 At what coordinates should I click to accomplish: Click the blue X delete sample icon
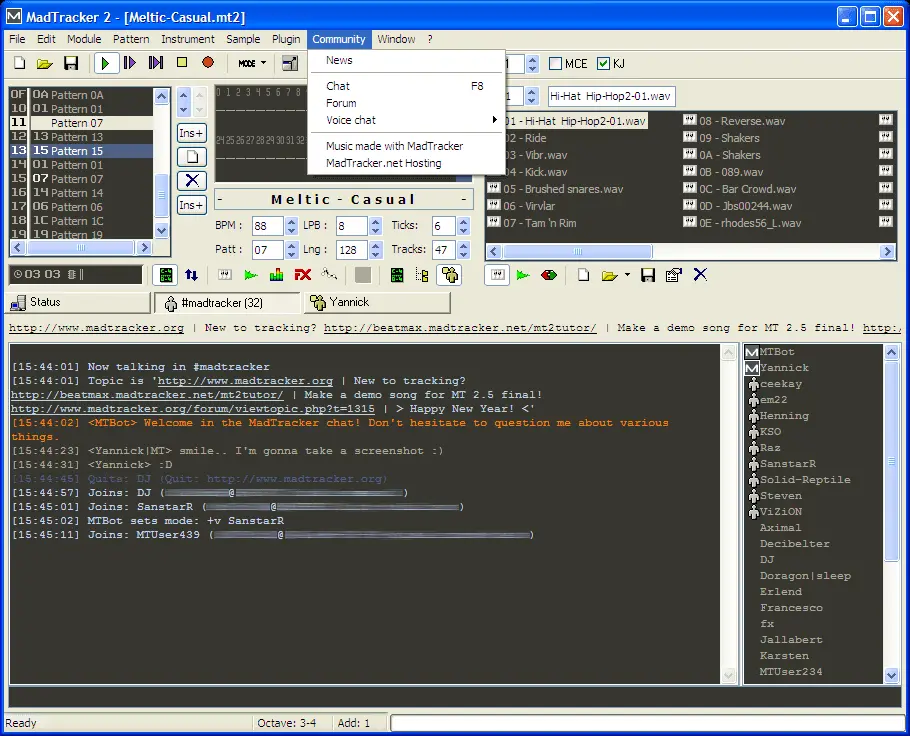click(700, 275)
